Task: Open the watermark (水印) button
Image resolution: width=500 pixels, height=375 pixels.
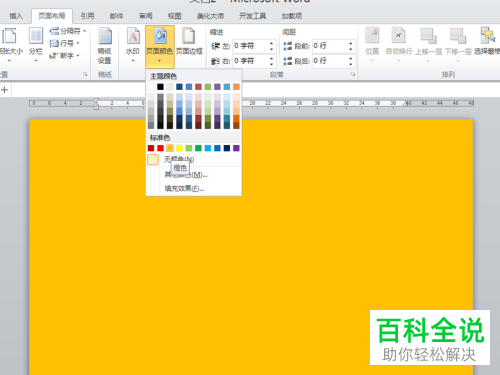Action: point(133,45)
